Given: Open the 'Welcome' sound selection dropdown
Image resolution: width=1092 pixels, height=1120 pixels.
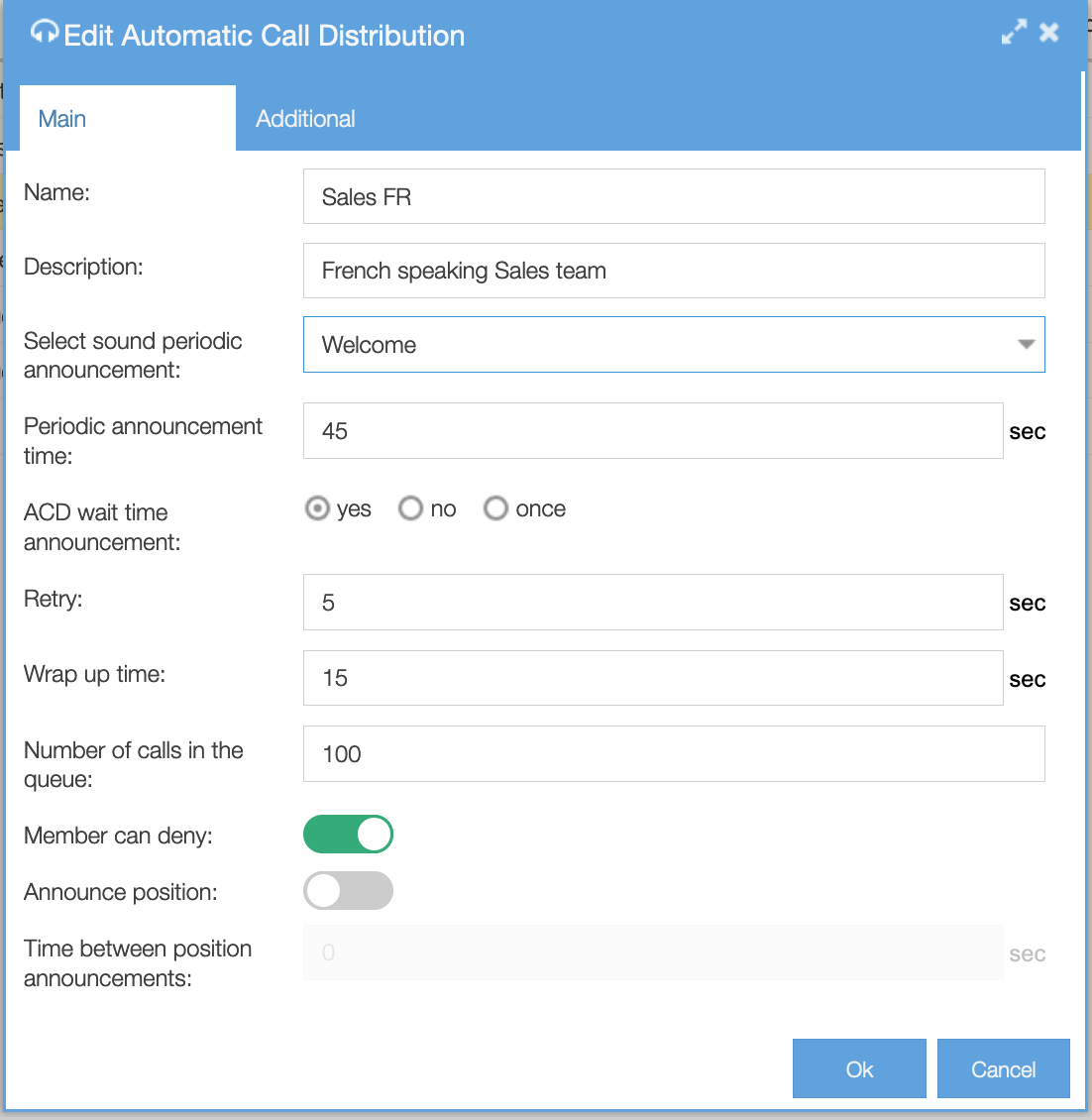Looking at the screenshot, I should pyautogui.click(x=654, y=344).
